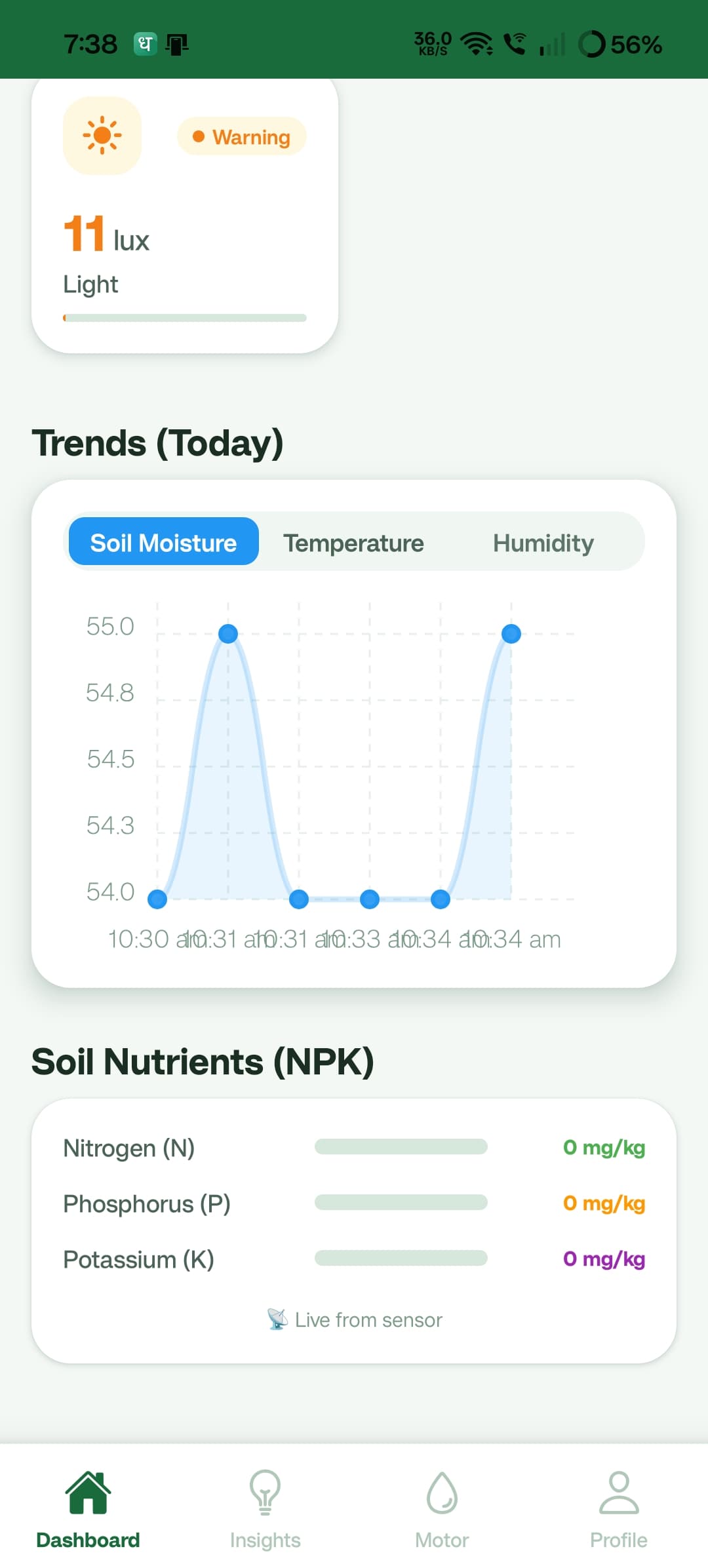
Task: Open the Insights lightbulb icon
Action: tap(265, 1493)
